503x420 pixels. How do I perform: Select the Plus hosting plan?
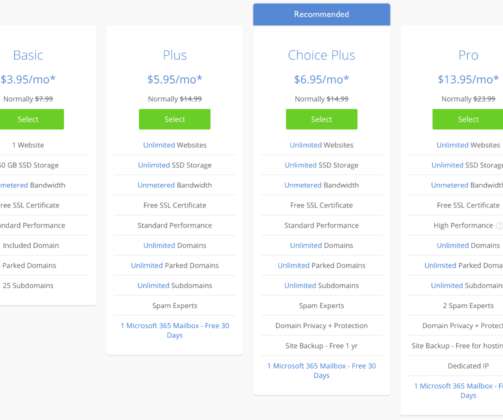click(x=175, y=119)
